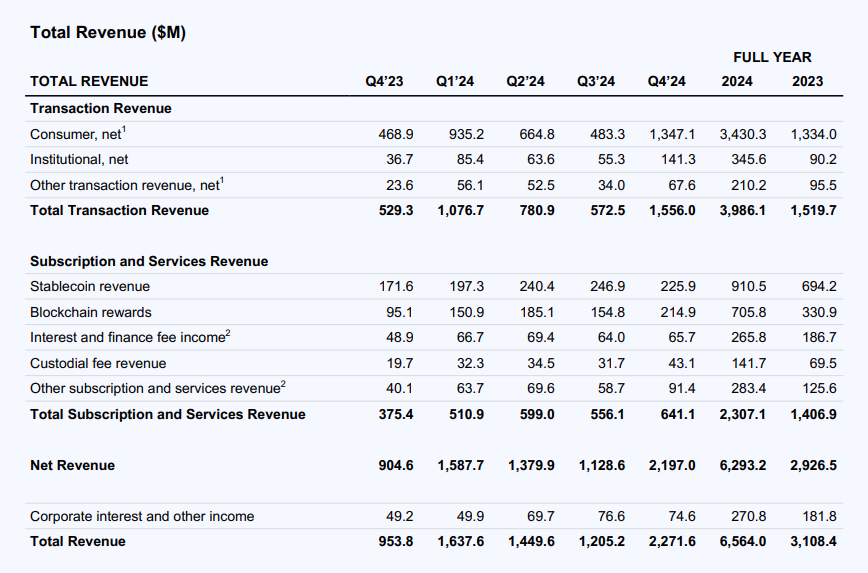Select the Q2'24 column header

526,81
